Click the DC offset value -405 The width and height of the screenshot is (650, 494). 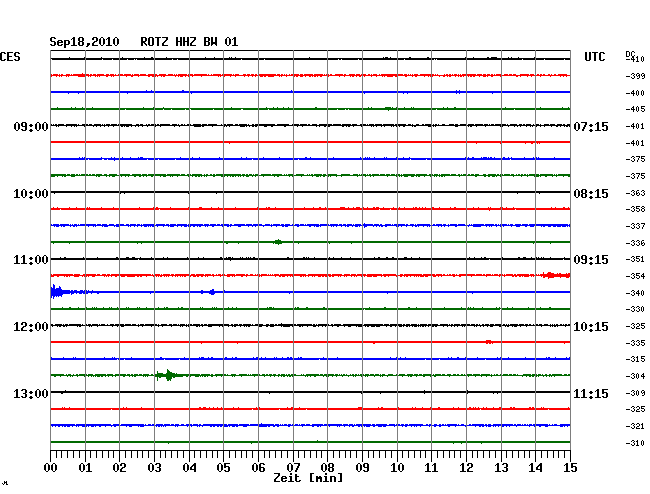point(635,109)
